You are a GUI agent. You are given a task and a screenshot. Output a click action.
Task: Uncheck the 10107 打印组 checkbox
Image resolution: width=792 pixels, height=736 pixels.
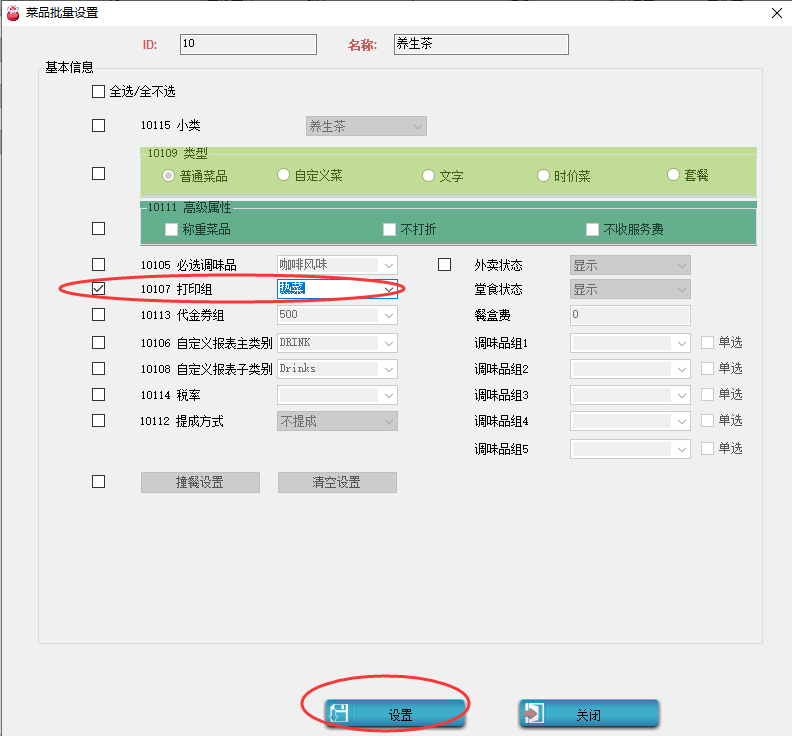pyautogui.click(x=98, y=289)
